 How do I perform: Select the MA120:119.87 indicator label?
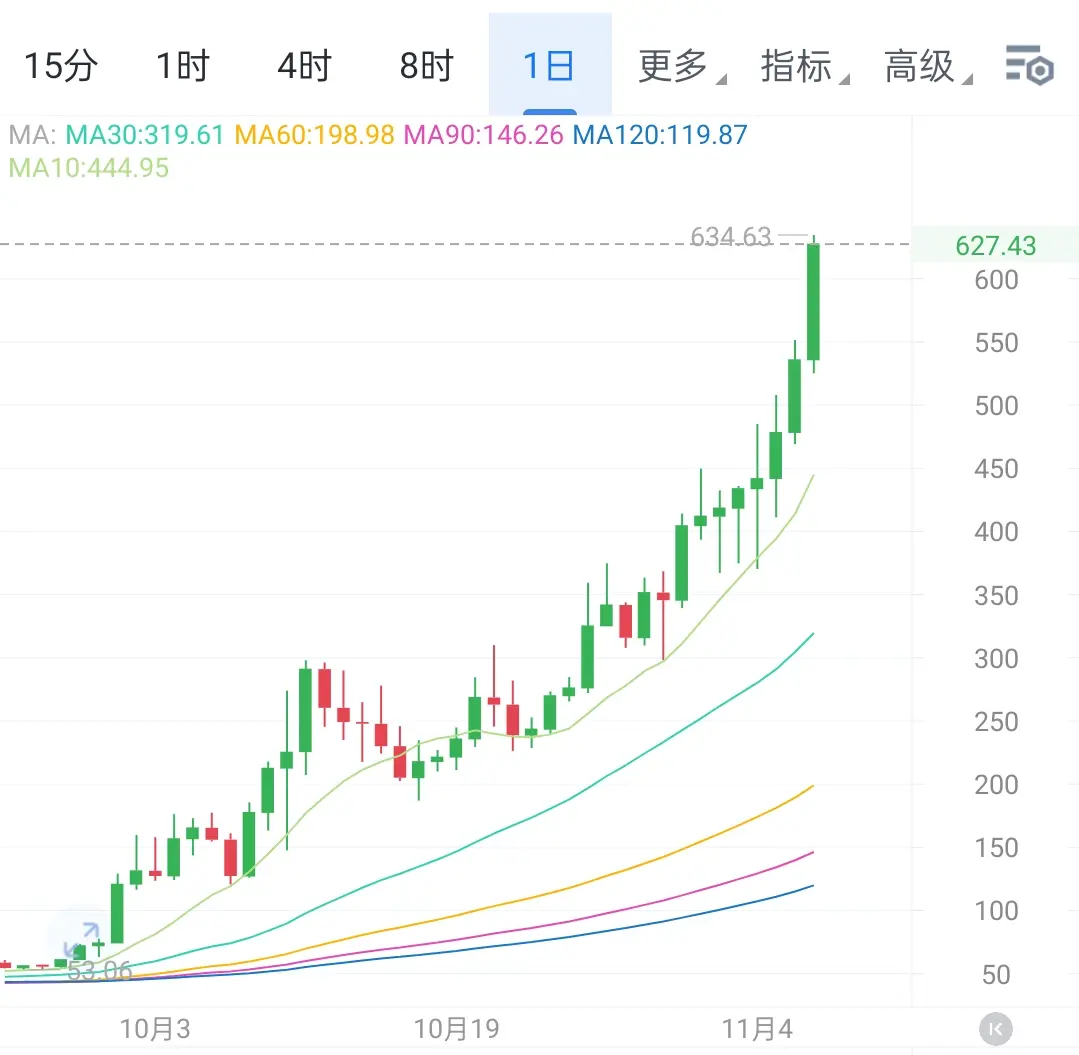tap(660, 135)
